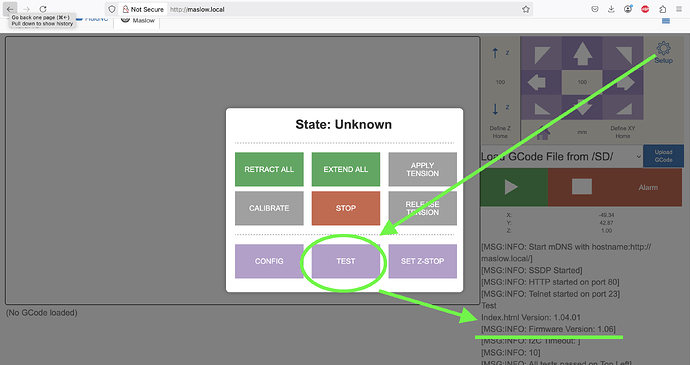Click the 'Index.html Version: 1.04.01' line

tap(531, 317)
